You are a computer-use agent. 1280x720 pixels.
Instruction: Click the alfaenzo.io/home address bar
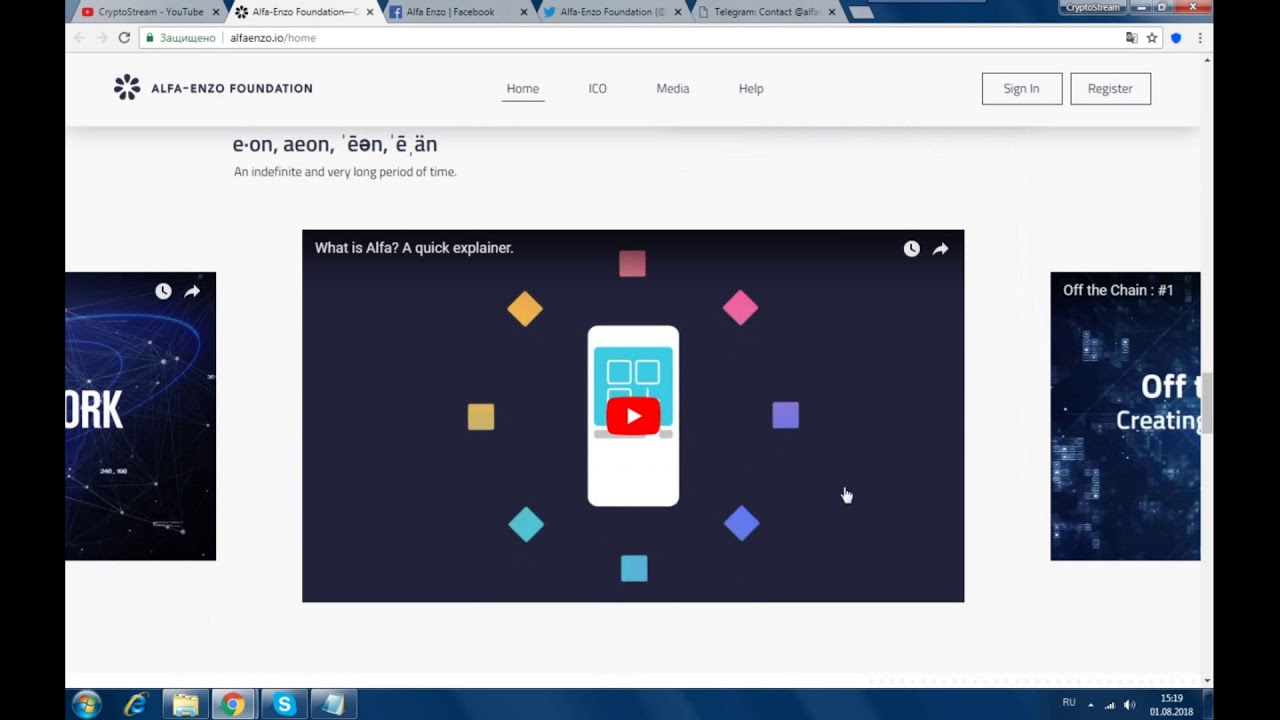630,38
